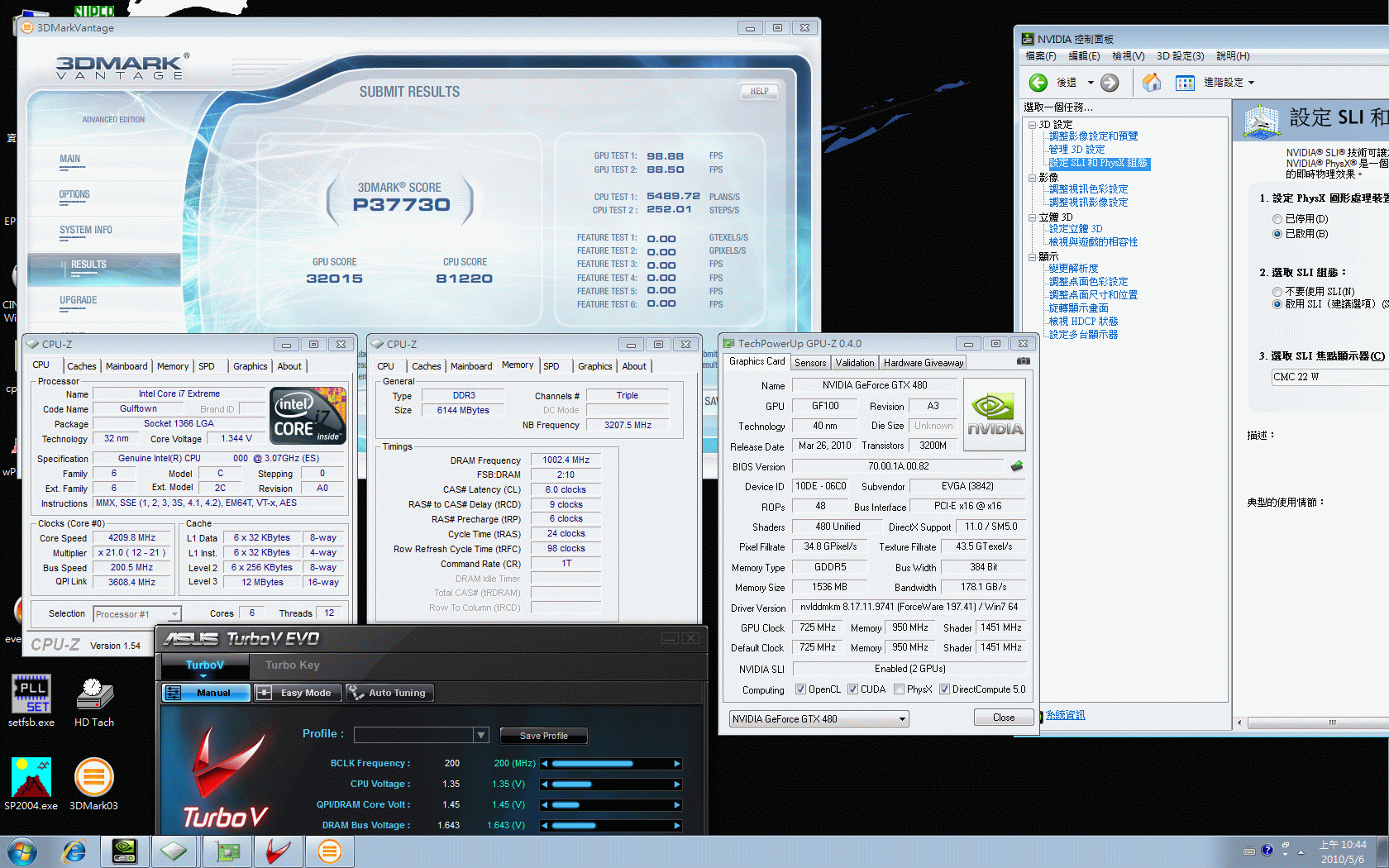Click Save Profile button in TurboV
The width and height of the screenshot is (1389, 868).
coord(543,736)
